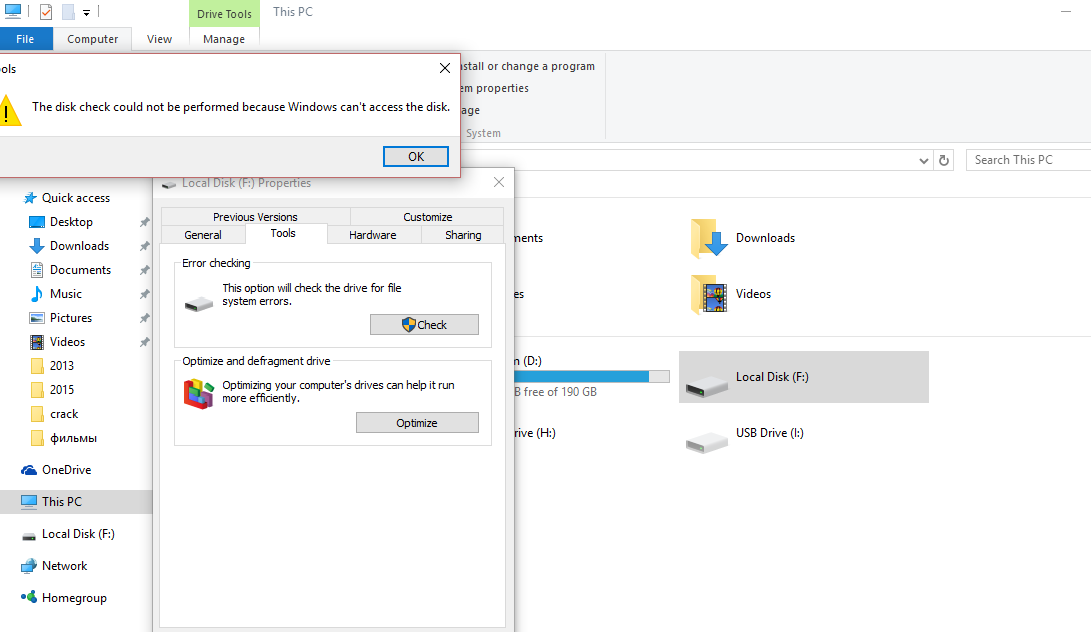Click the Homegroup icon in sidebar
The image size is (1091, 632).
pos(29,597)
